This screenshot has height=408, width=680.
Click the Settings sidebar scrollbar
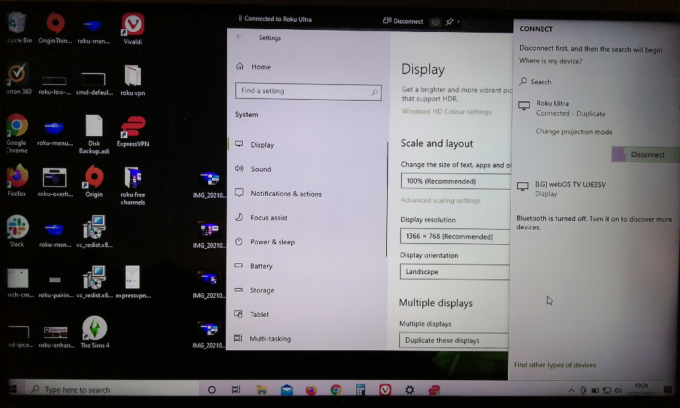click(386, 199)
